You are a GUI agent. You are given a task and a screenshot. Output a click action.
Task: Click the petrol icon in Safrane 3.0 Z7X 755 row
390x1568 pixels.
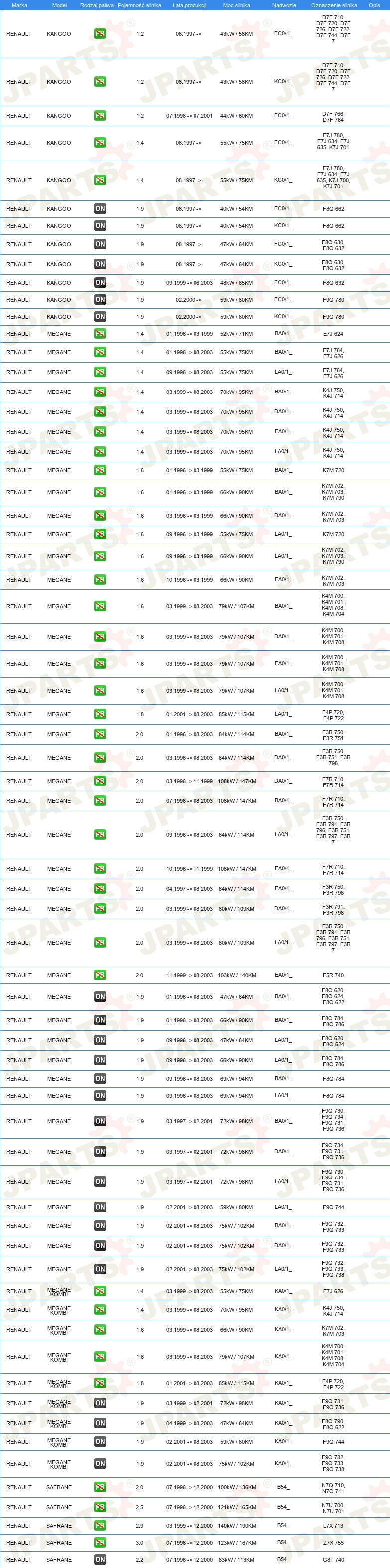(100, 1543)
